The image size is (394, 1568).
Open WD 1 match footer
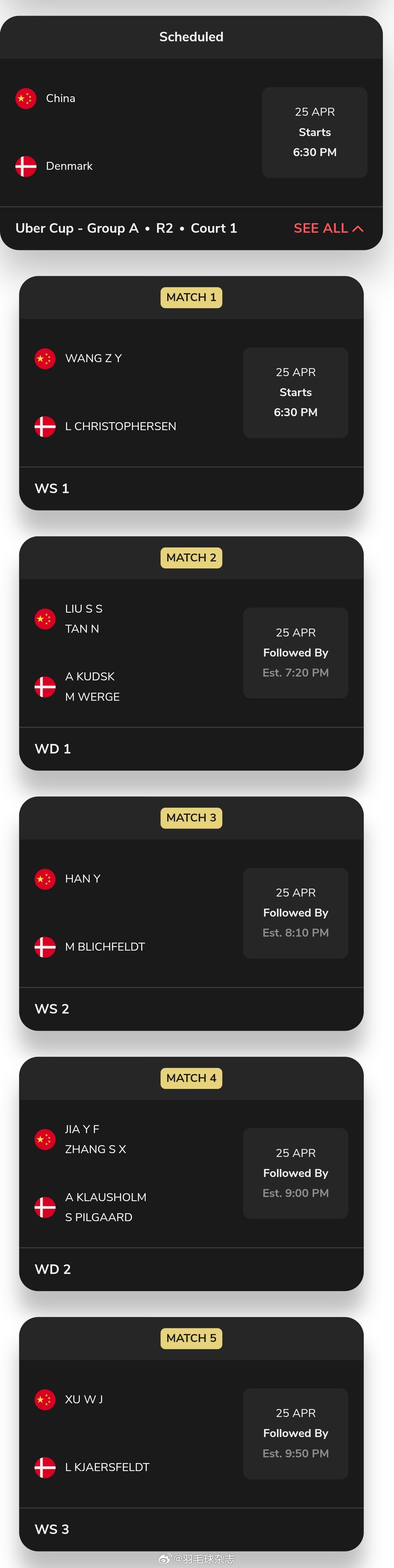[191, 749]
